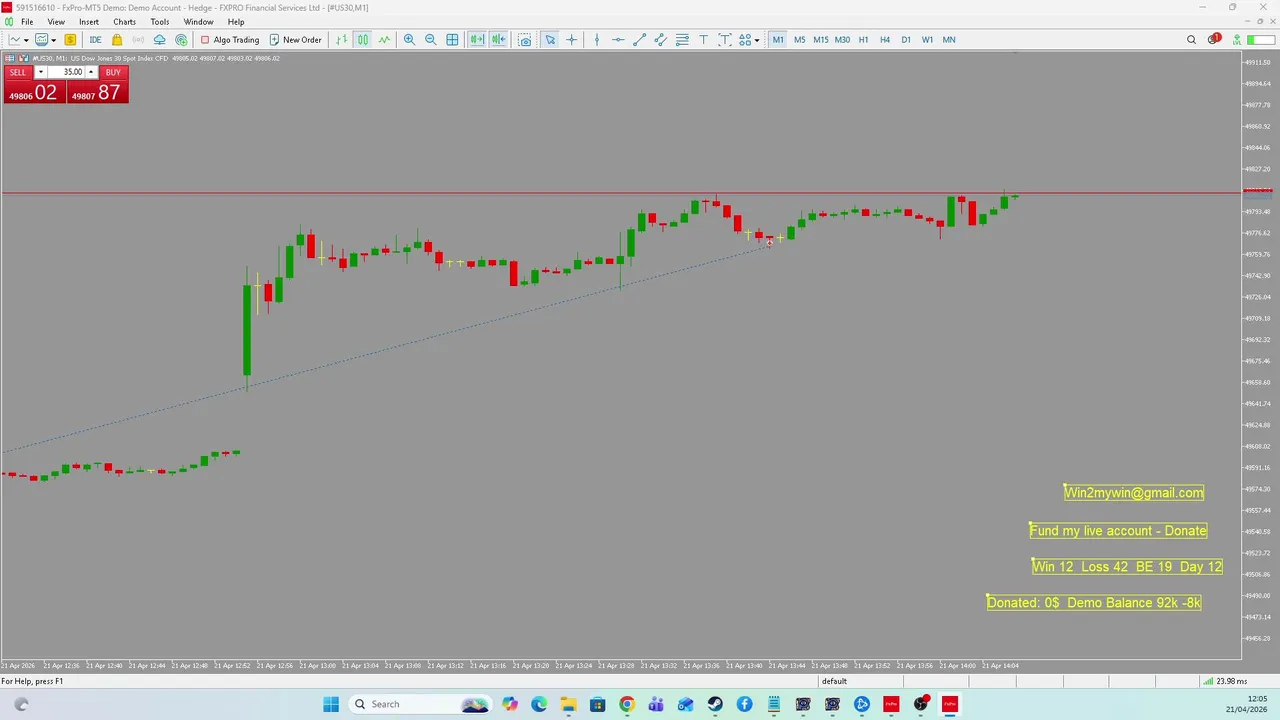Image resolution: width=1280 pixels, height=720 pixels.
Task: Select the D1 timeframe
Action: click(906, 40)
